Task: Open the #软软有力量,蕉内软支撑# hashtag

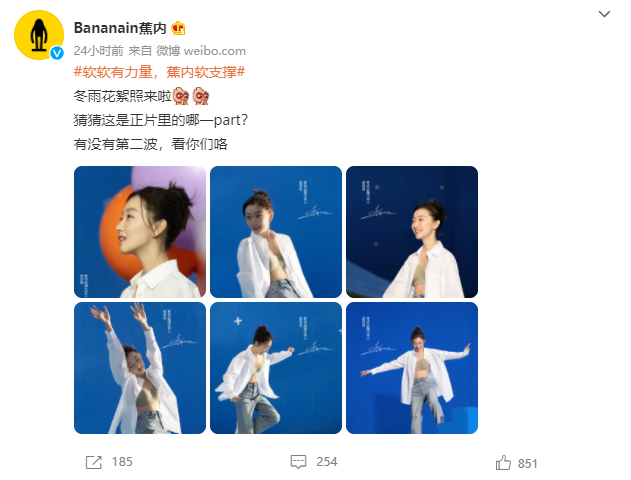Action: tap(159, 72)
